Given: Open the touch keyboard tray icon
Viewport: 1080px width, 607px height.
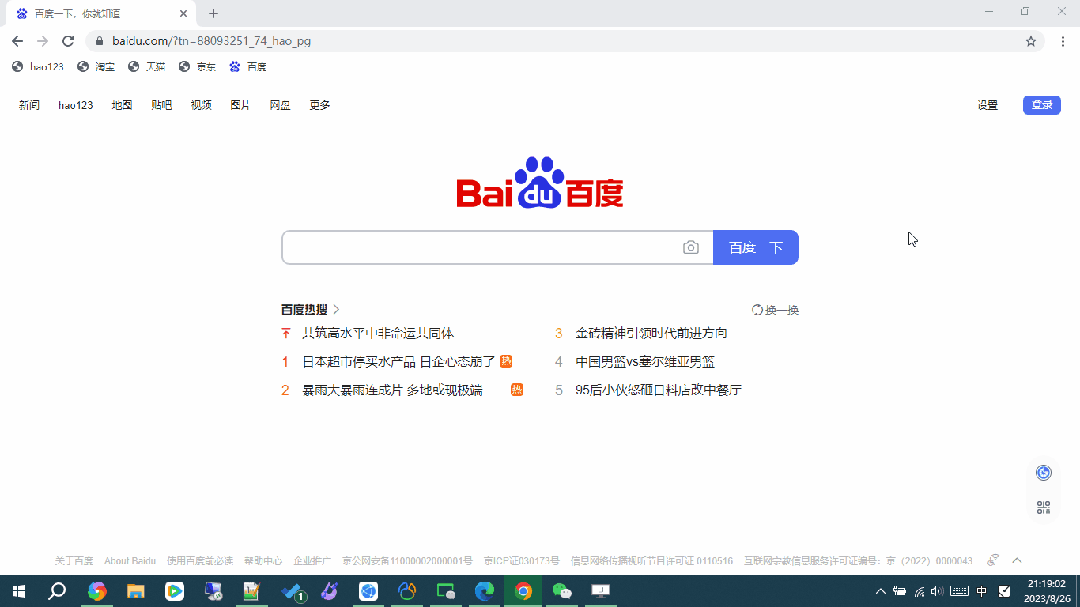Looking at the screenshot, I should pyautogui.click(x=959, y=591).
